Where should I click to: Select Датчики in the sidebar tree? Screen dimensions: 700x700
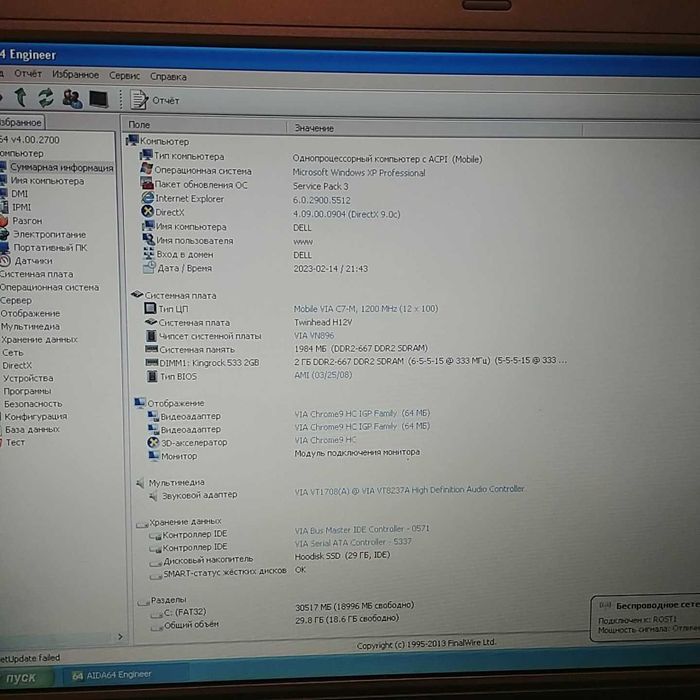(x=33, y=261)
